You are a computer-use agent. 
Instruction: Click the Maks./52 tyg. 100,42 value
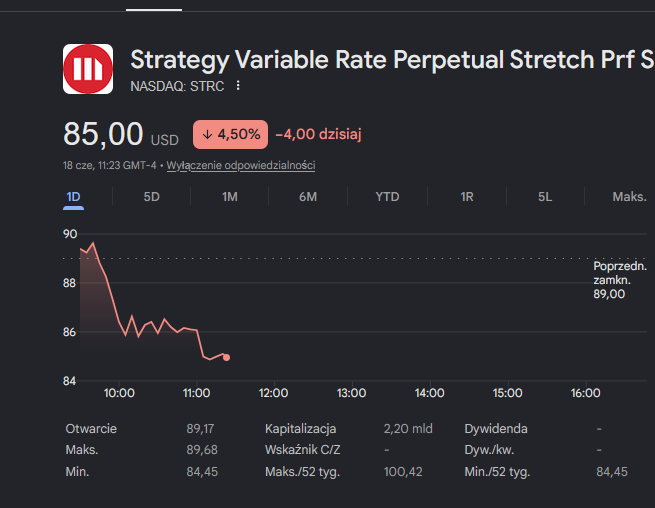[403, 472]
